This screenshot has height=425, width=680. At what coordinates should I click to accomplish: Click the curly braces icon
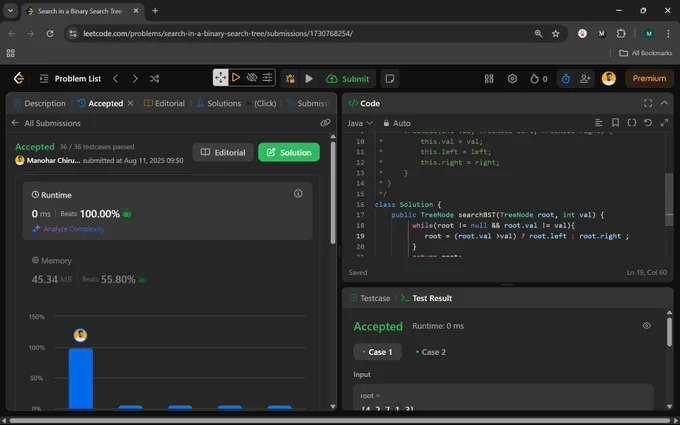[631, 123]
